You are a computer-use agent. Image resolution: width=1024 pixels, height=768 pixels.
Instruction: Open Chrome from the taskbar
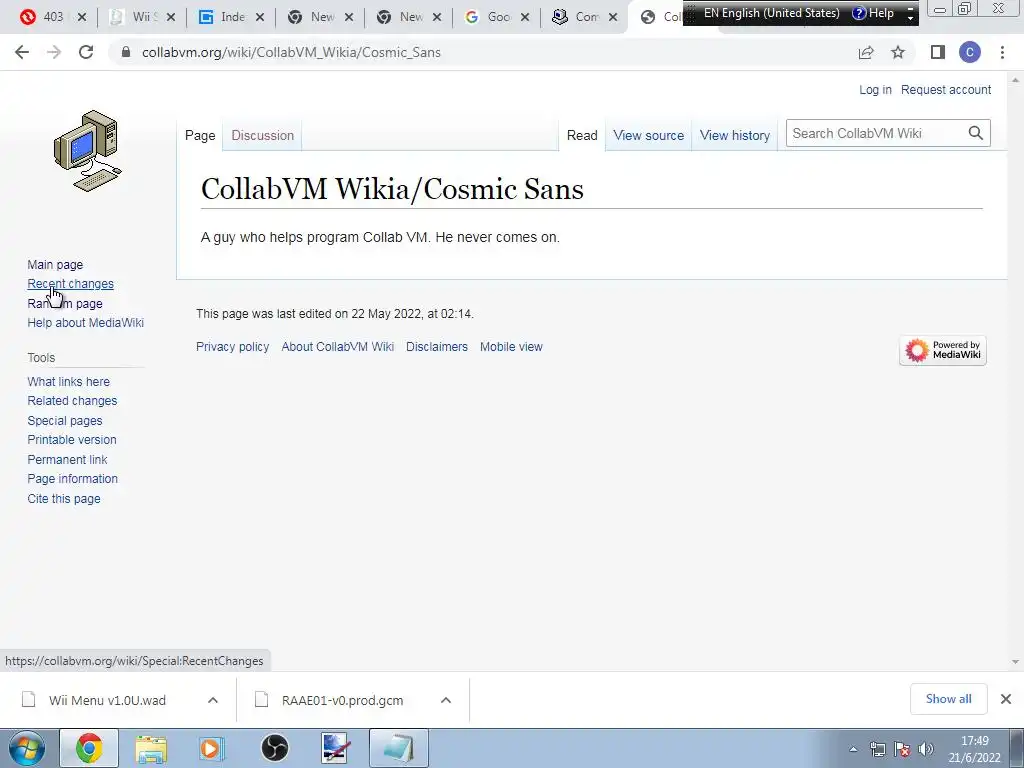coord(89,748)
